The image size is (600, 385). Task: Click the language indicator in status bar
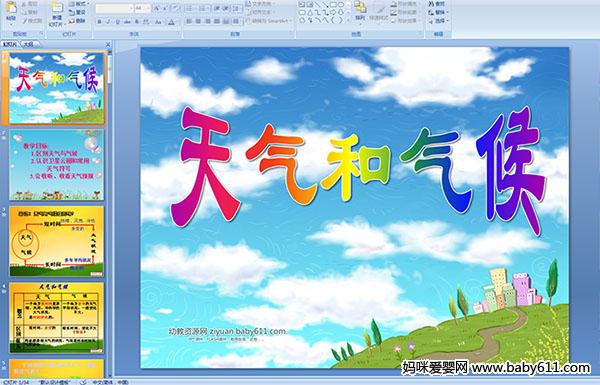[x=111, y=382]
